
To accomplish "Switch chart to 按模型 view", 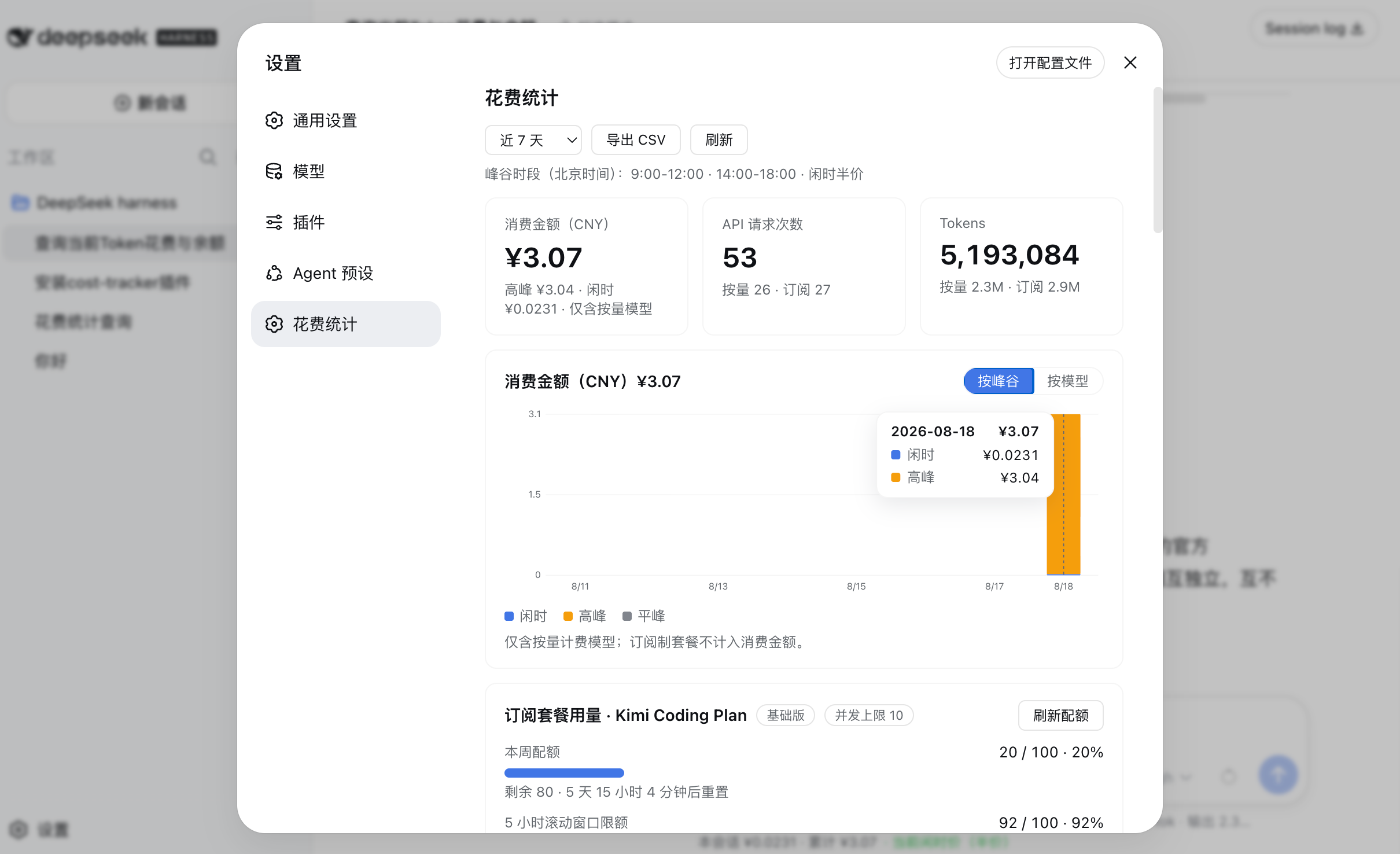I will pos(1068,381).
